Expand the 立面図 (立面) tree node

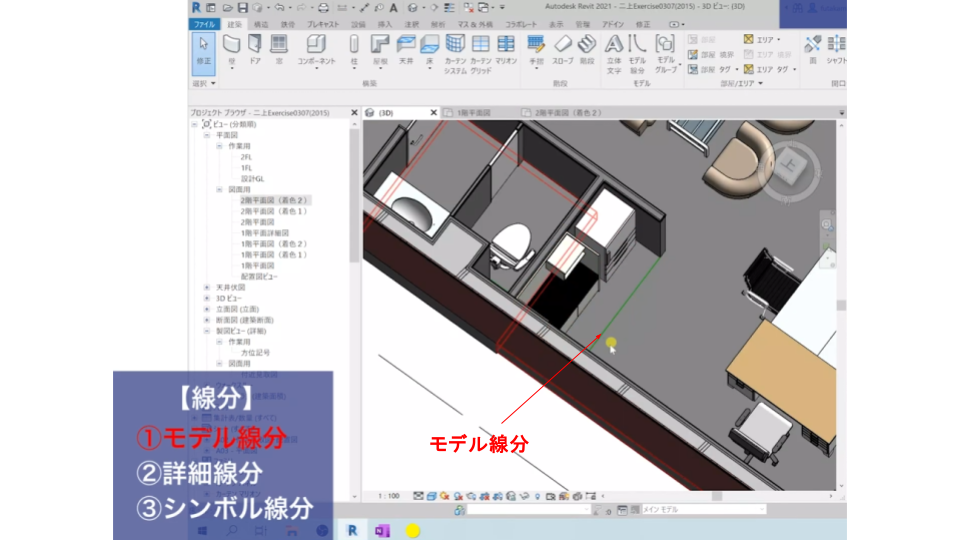(x=207, y=309)
